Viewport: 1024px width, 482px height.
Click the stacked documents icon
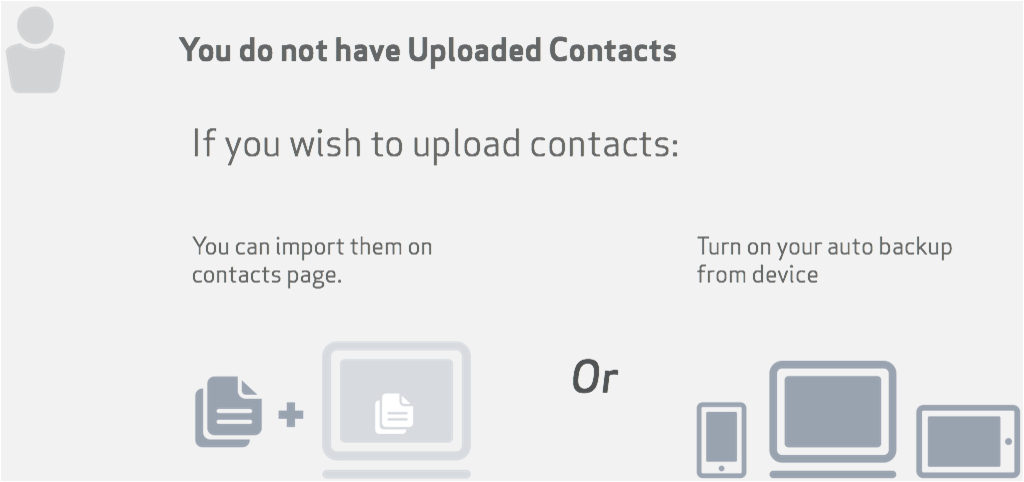pyautogui.click(x=228, y=410)
